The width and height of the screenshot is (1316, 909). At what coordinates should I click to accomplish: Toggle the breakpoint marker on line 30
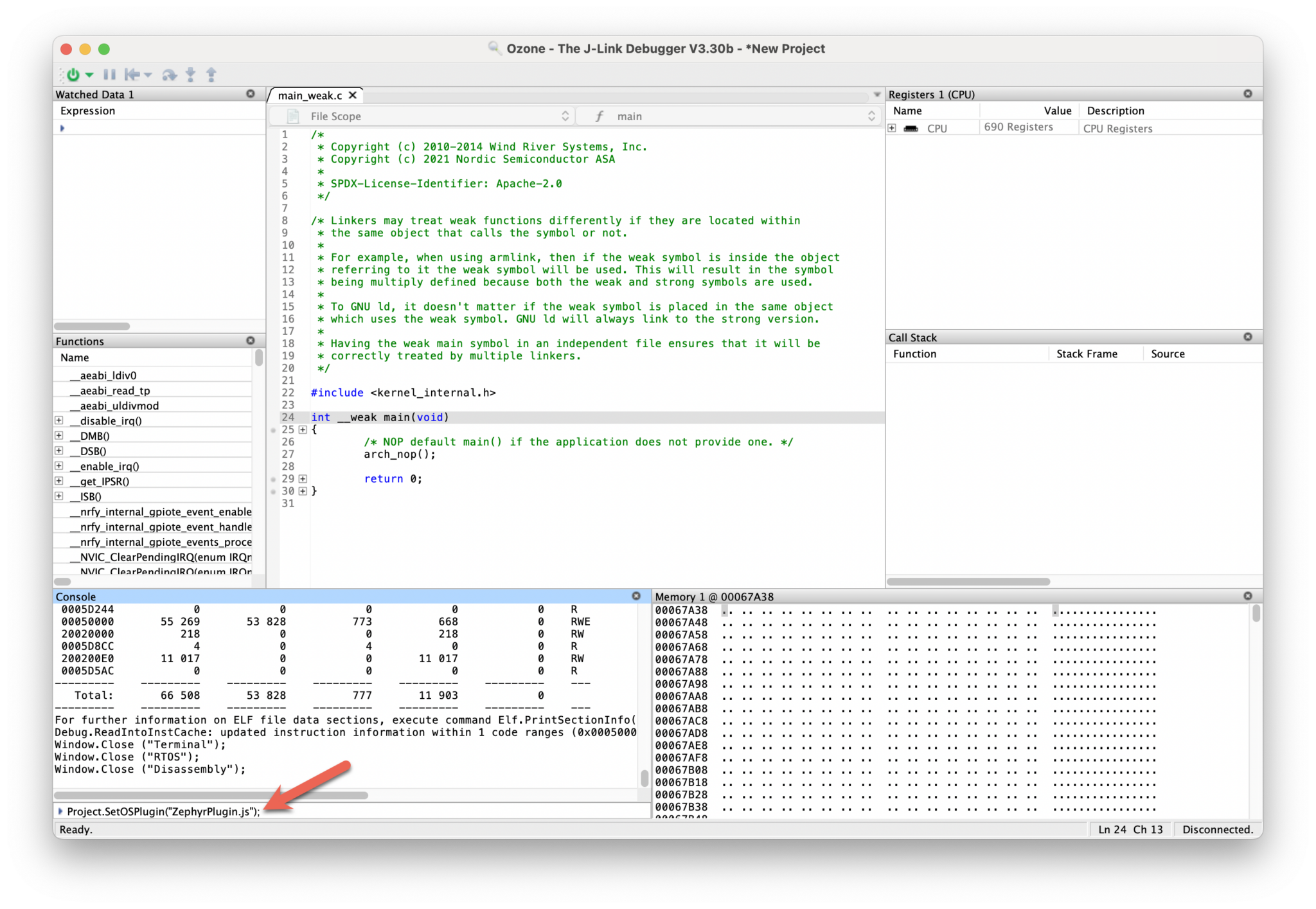[273, 491]
